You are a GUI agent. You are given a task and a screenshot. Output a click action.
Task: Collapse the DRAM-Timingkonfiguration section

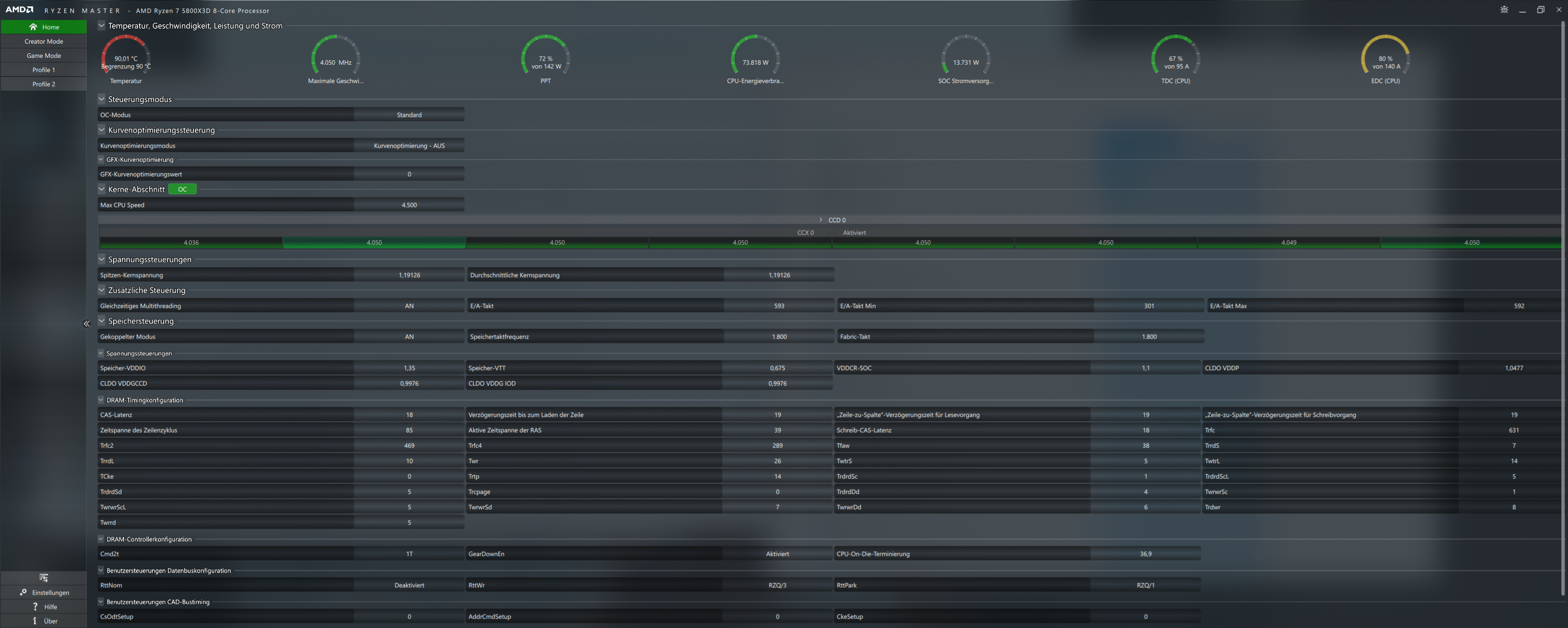(x=101, y=400)
